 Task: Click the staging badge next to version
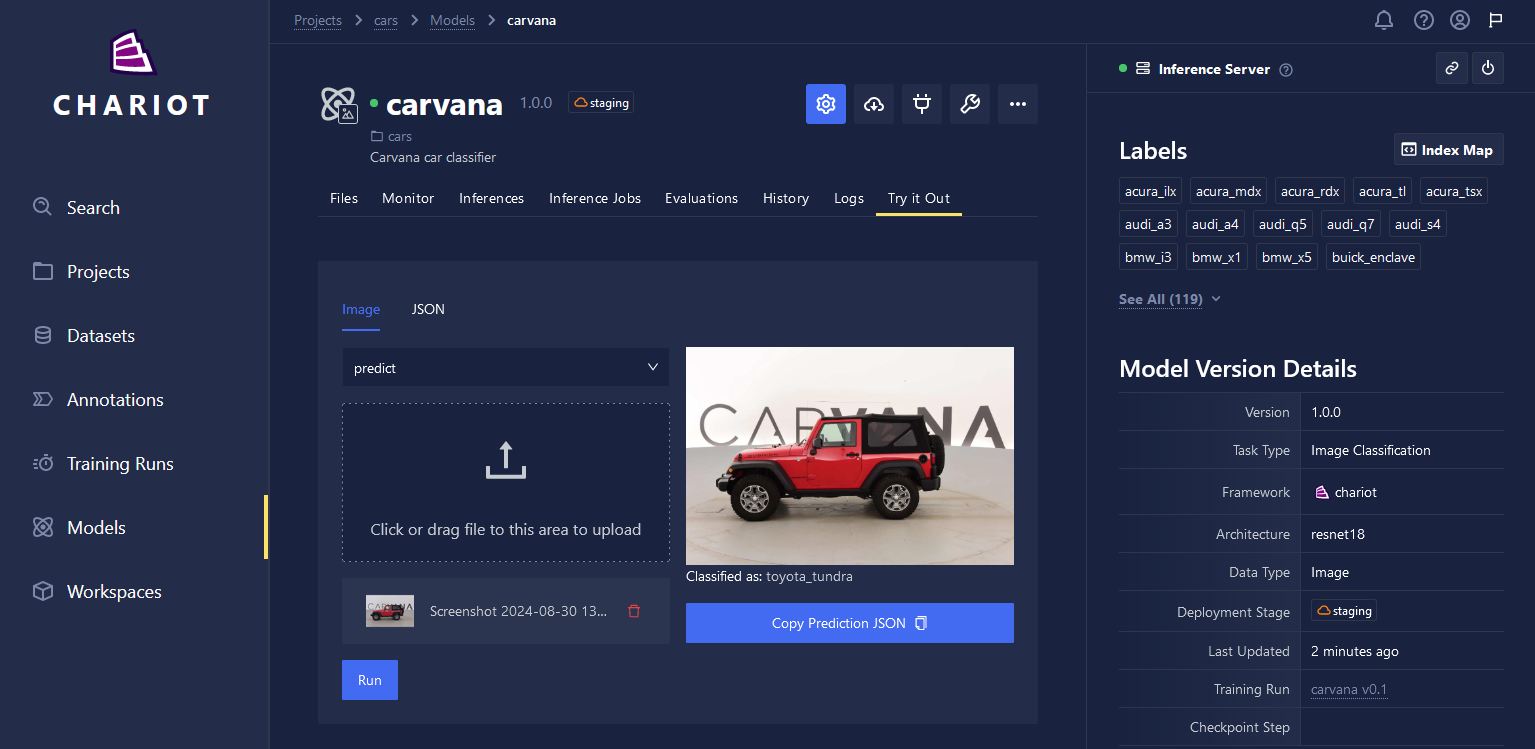pos(601,103)
